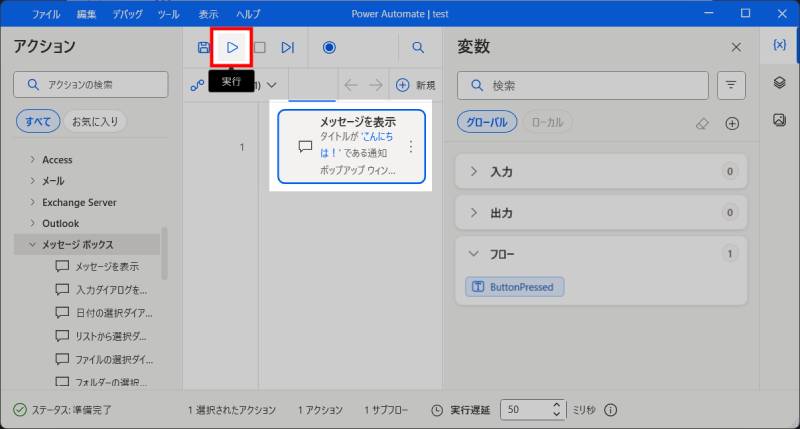Open the 表示 menu
This screenshot has width=800, height=429.
point(208,14)
